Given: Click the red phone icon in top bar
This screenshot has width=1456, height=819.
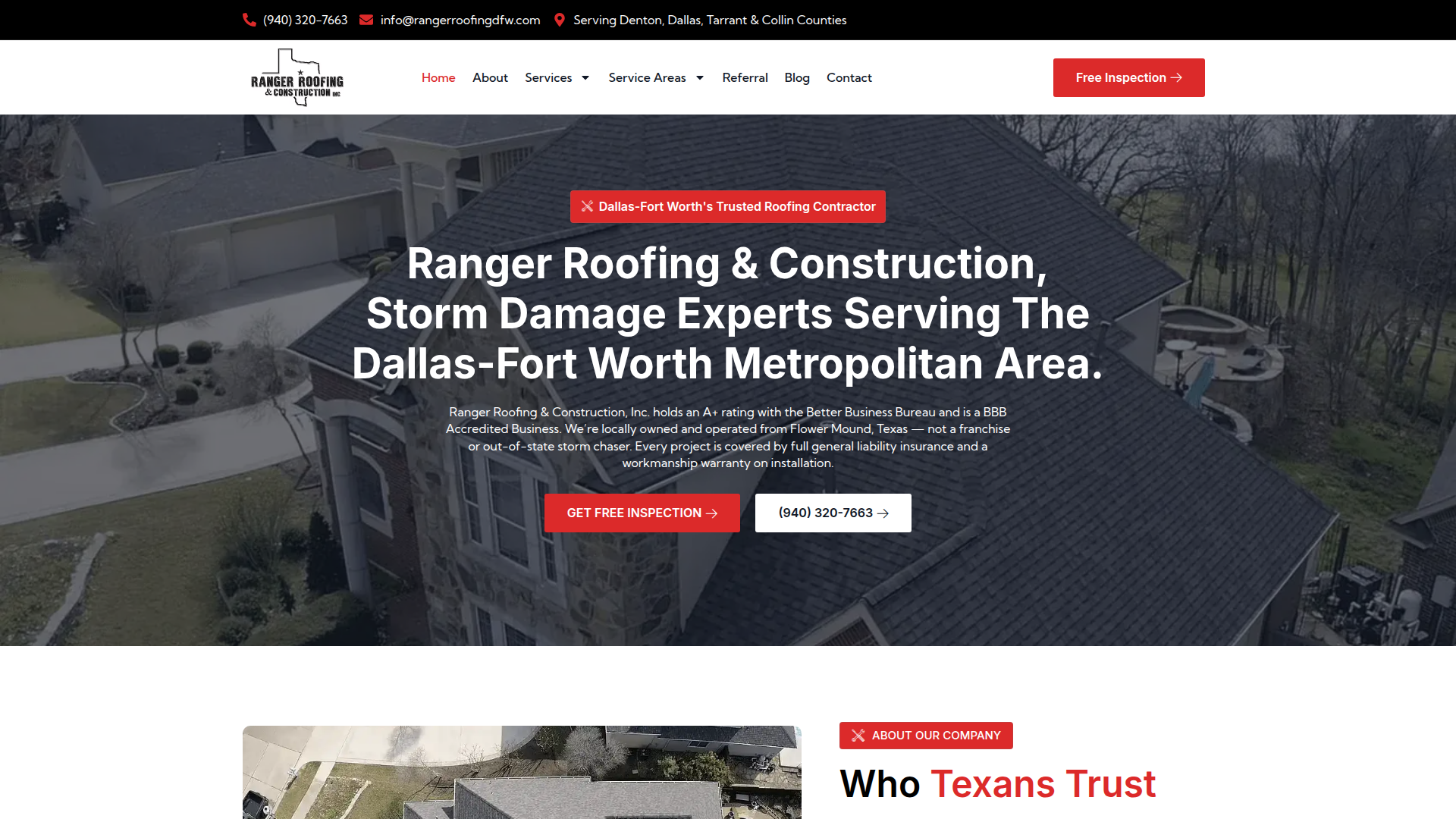Looking at the screenshot, I should [x=249, y=20].
